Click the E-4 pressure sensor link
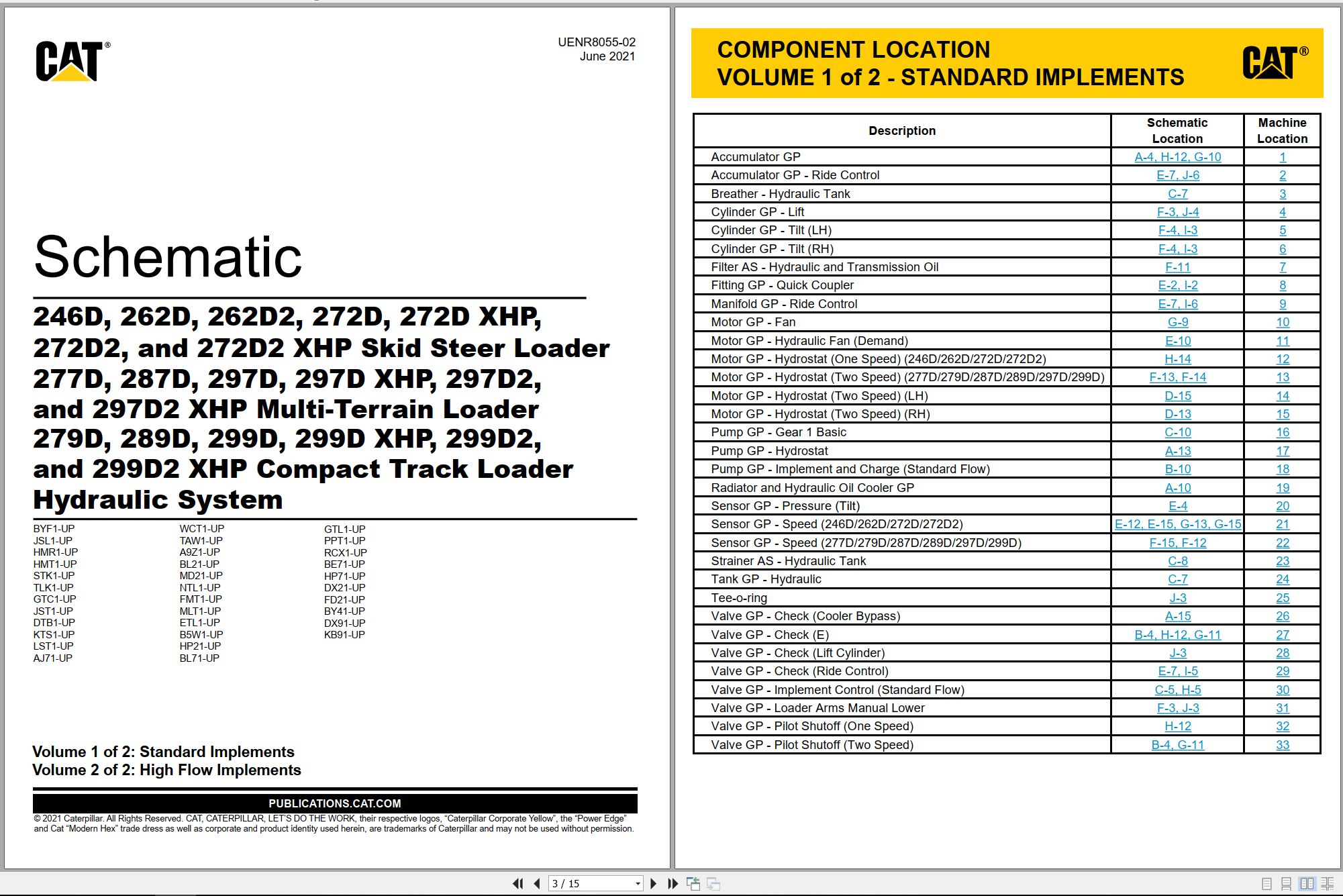 [1177, 506]
